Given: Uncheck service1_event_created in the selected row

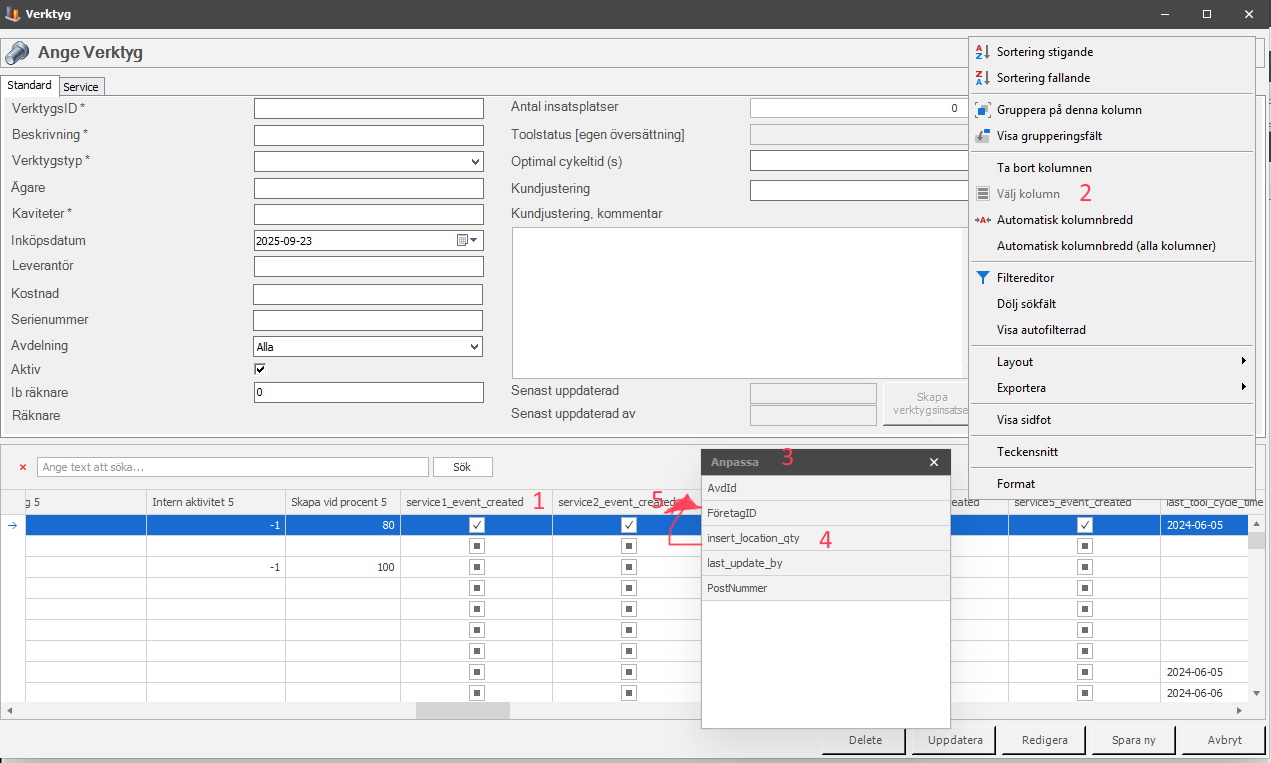Looking at the screenshot, I should point(477,525).
